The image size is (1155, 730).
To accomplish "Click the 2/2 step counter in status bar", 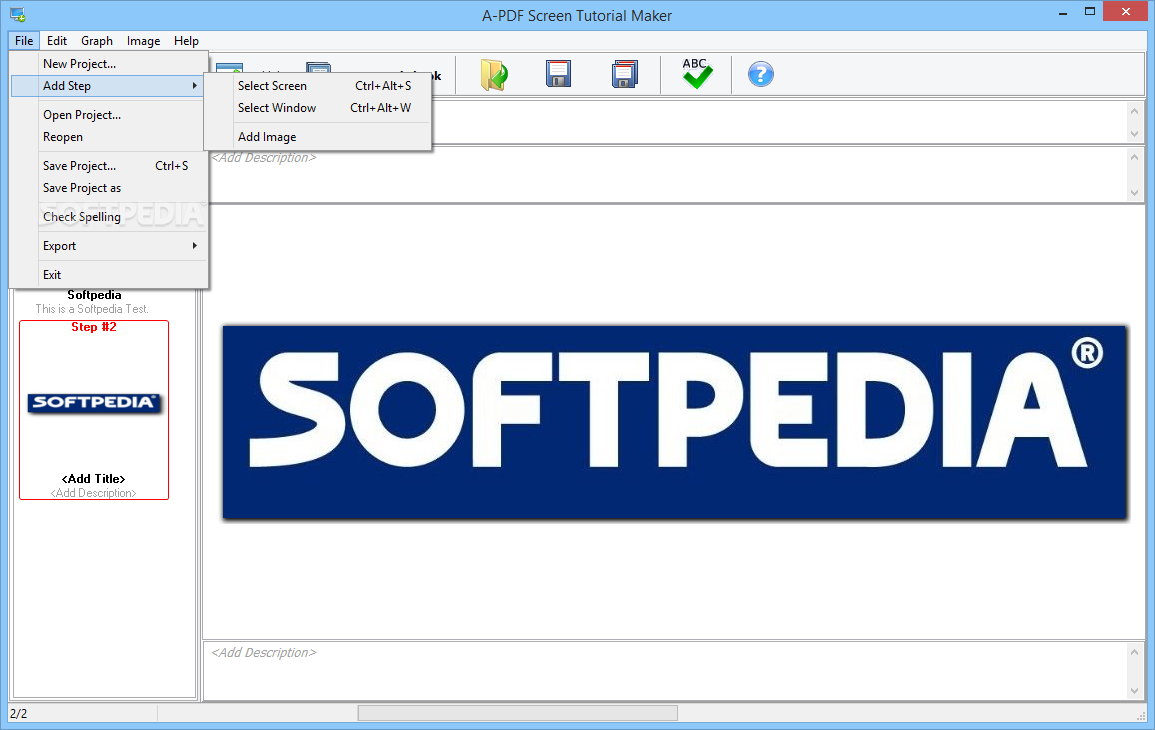I will coord(19,714).
